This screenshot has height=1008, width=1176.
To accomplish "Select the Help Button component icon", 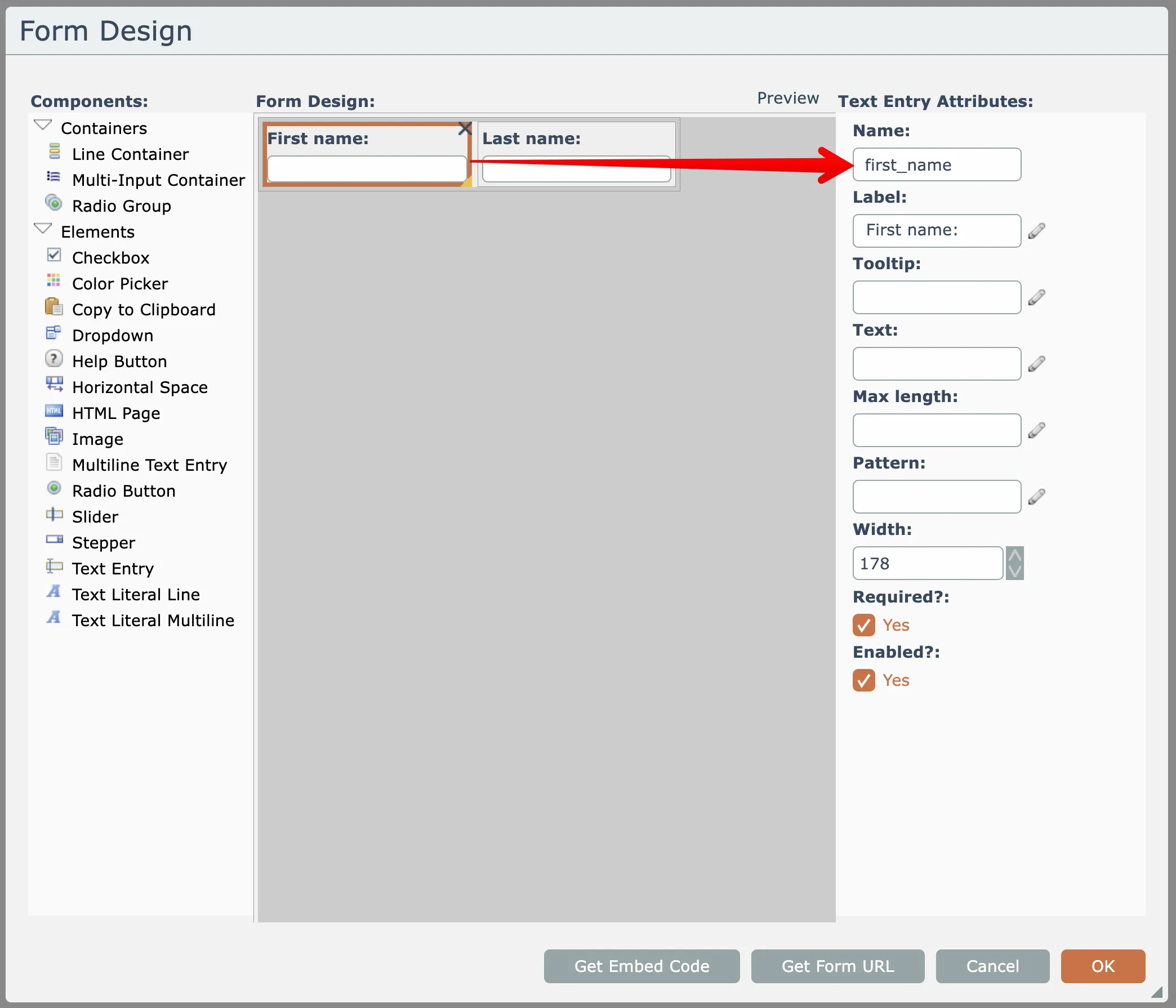I will [54, 359].
